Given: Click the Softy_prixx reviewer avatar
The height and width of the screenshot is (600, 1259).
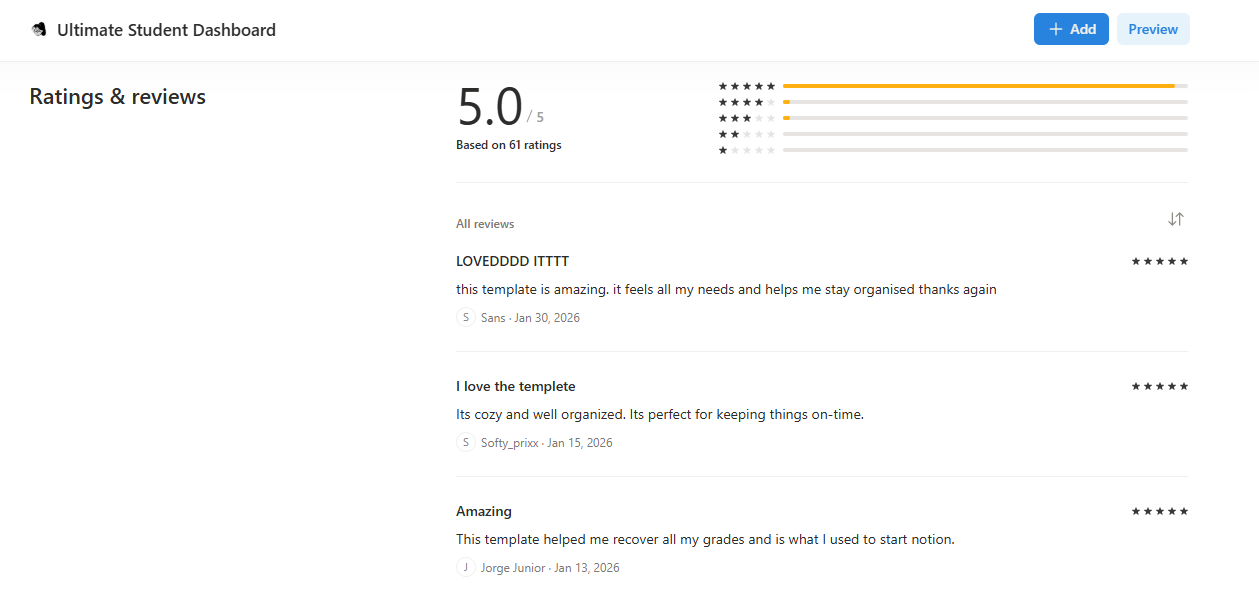Looking at the screenshot, I should click(466, 443).
